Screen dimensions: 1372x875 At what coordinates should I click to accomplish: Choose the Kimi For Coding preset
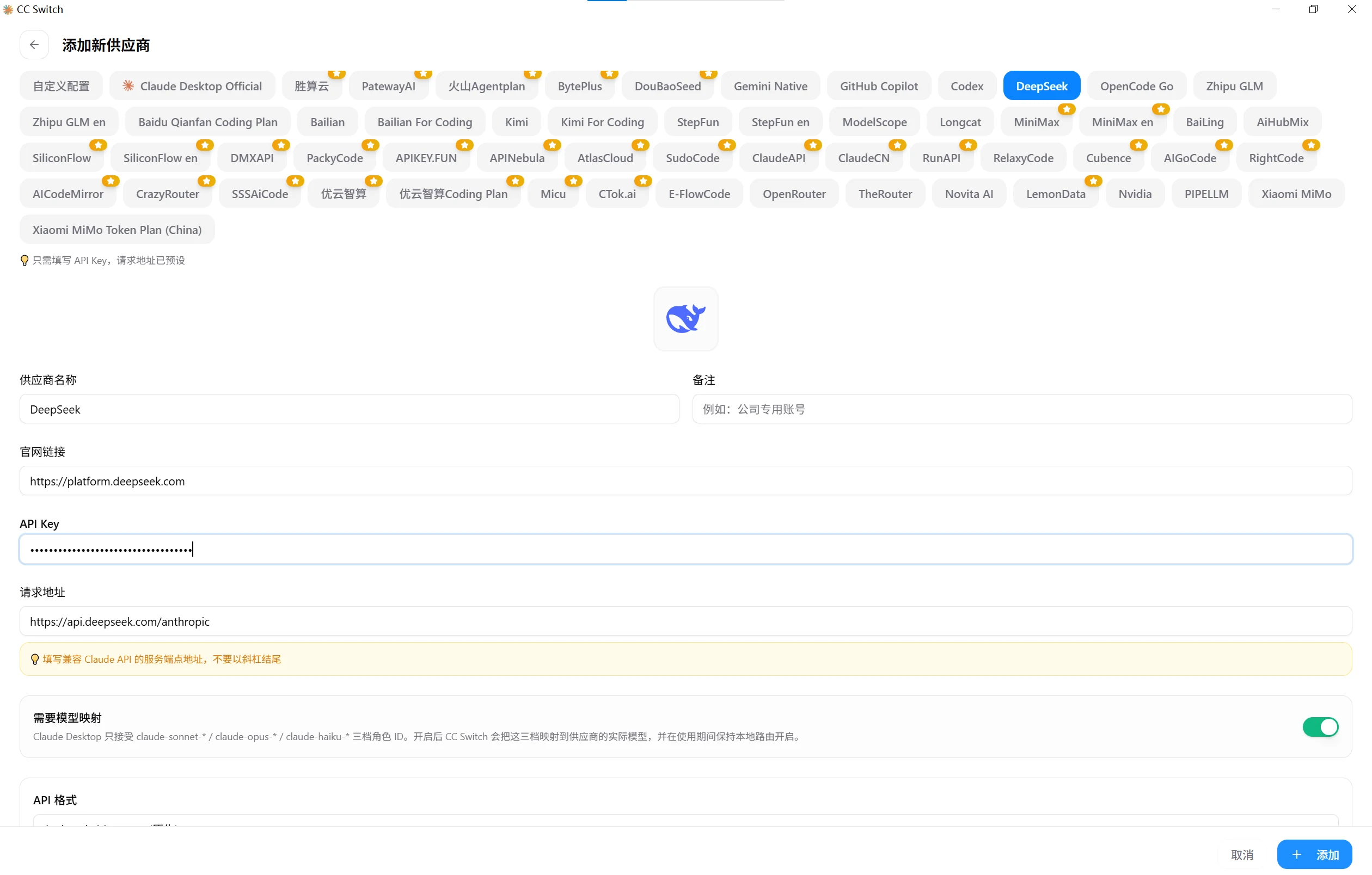tap(602, 122)
